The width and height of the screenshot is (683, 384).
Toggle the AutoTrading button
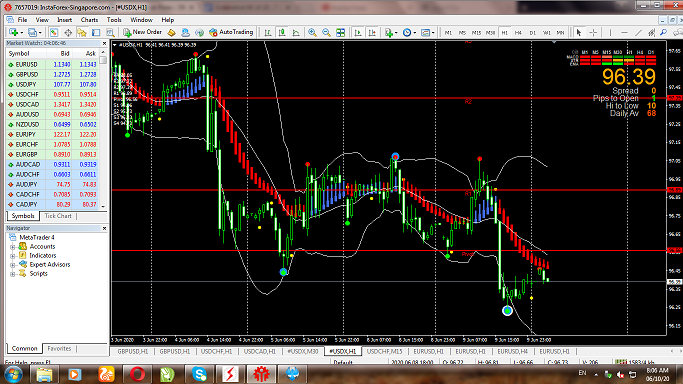pos(231,32)
